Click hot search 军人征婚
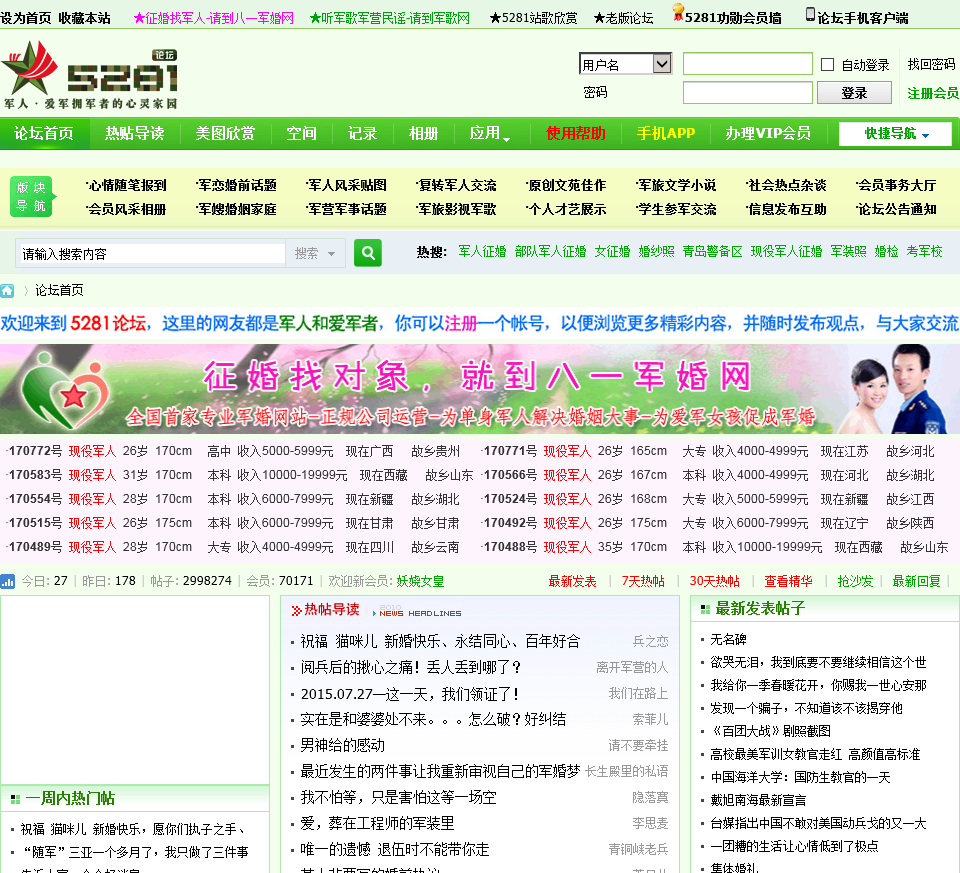The height and width of the screenshot is (873, 960). (482, 252)
